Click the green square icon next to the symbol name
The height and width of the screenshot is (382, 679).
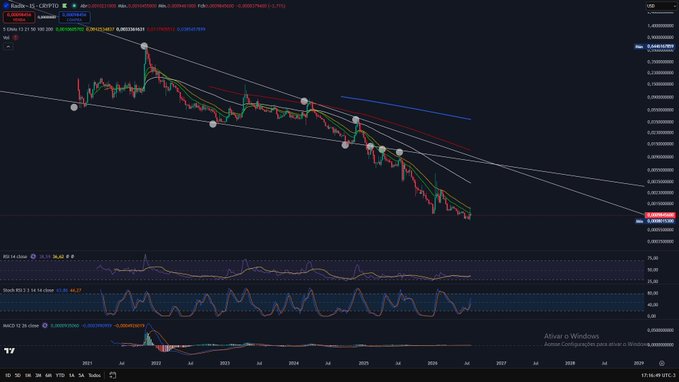point(65,6)
